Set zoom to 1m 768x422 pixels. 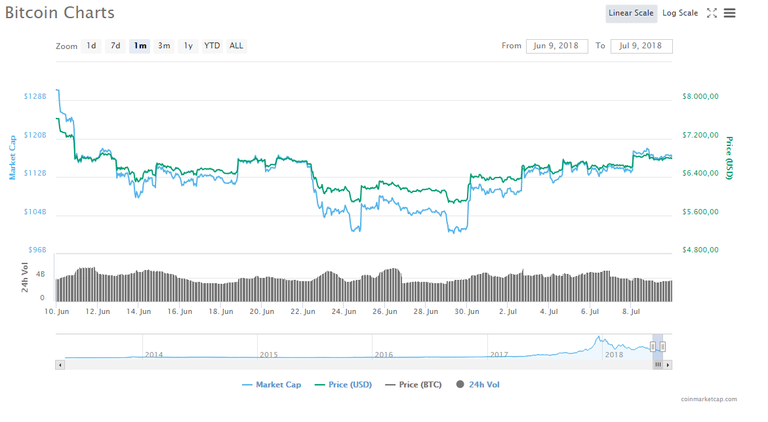pos(140,46)
